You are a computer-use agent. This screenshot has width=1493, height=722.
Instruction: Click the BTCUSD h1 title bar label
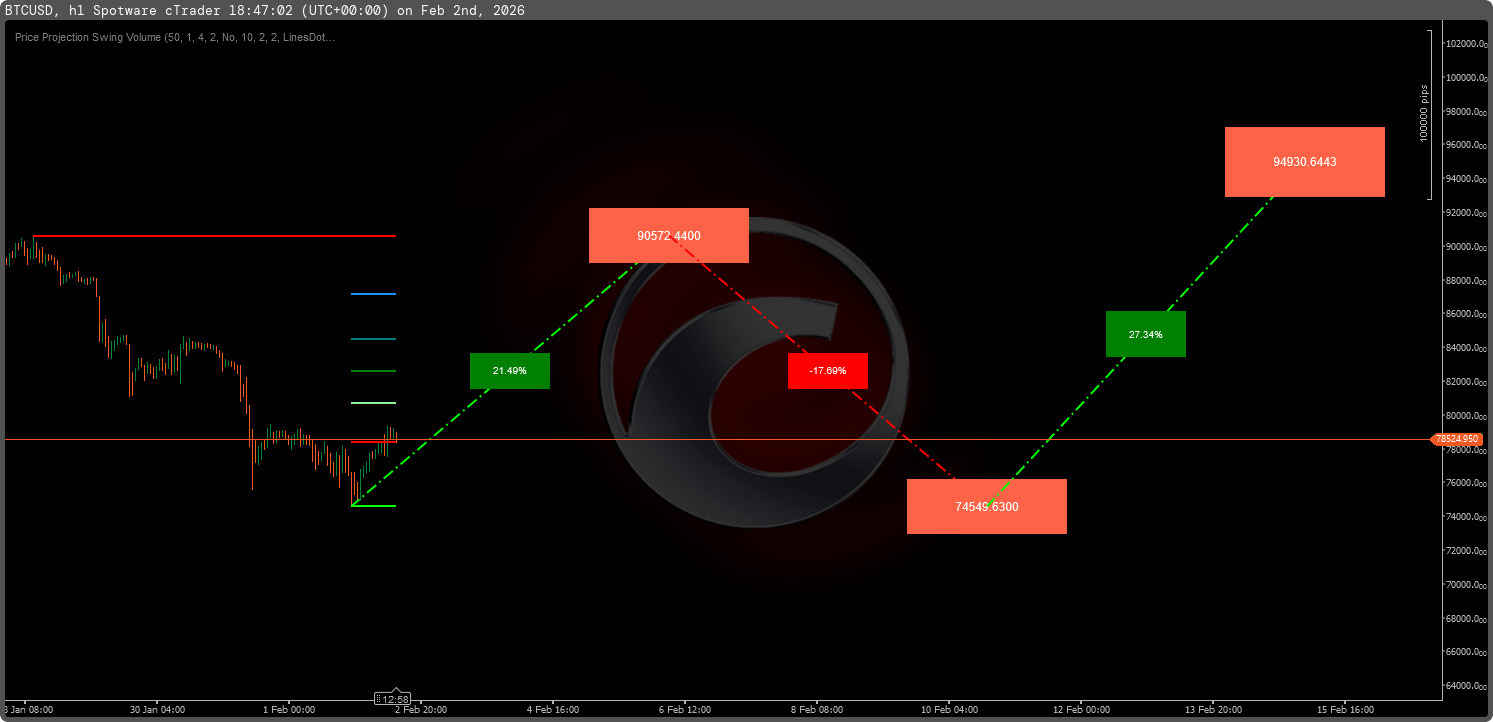[47, 11]
